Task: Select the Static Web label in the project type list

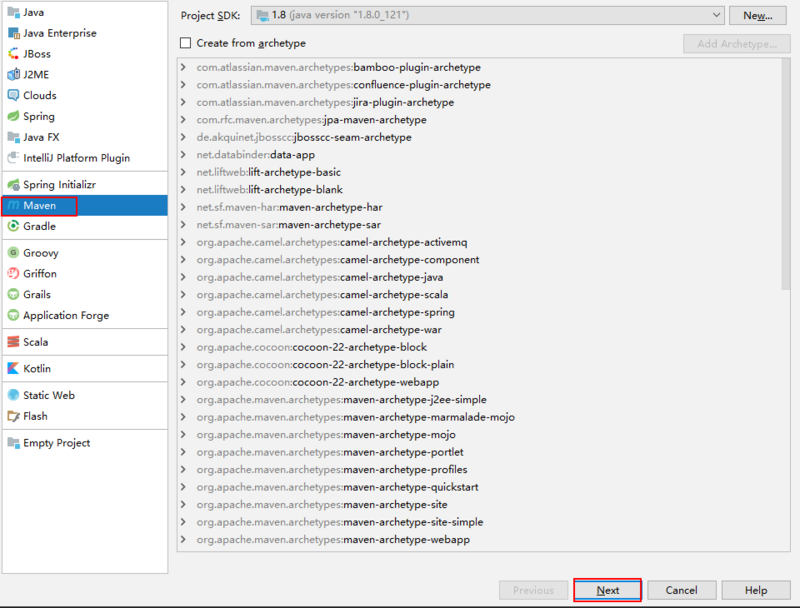Action: 49,395
